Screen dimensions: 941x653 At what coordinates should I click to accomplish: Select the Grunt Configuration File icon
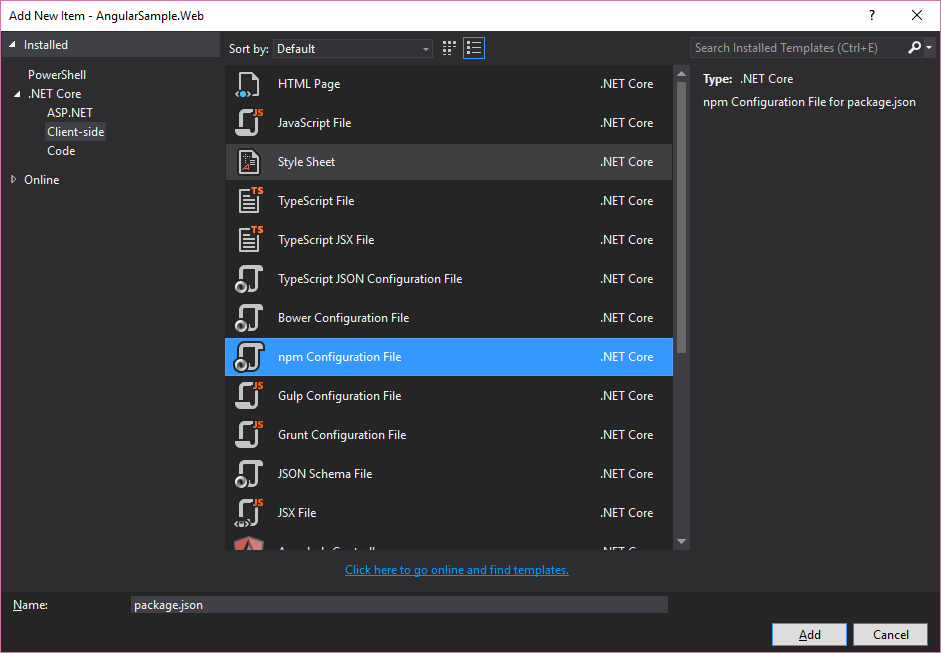tap(250, 434)
